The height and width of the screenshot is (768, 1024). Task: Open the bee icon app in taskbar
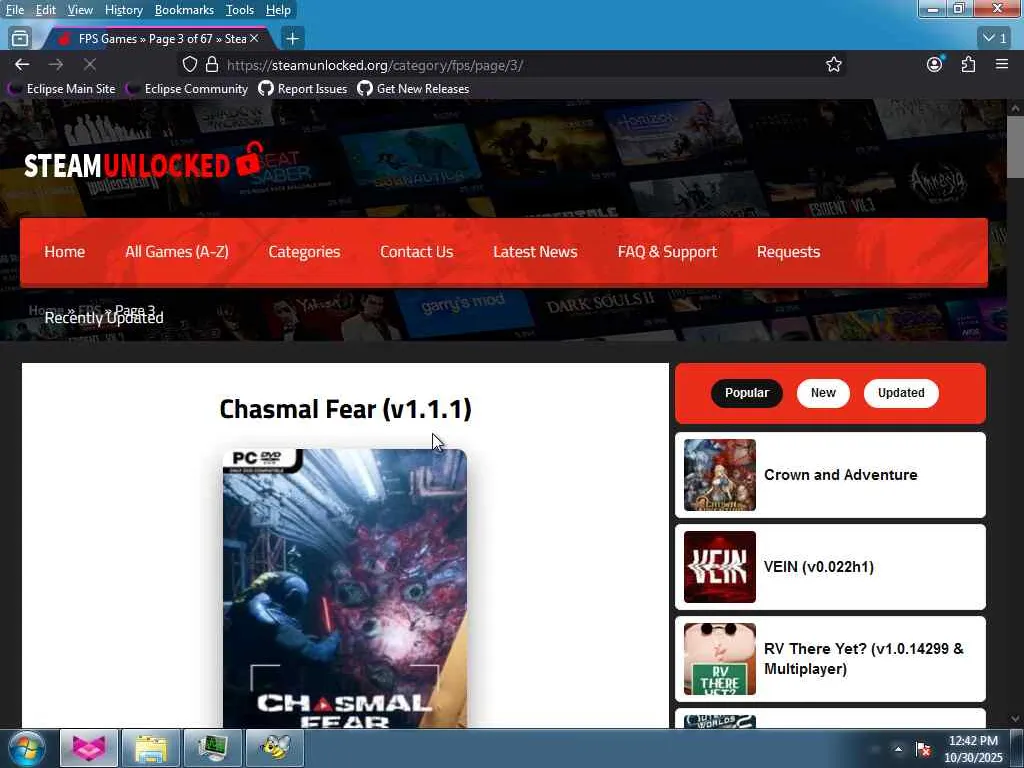pyautogui.click(x=275, y=748)
